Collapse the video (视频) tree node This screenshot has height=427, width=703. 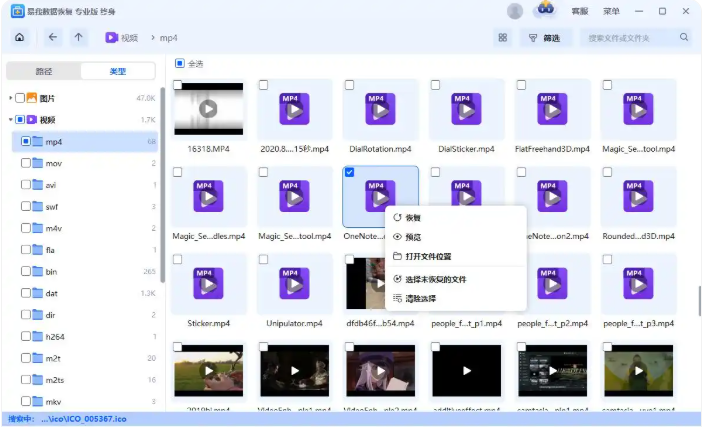[10, 119]
